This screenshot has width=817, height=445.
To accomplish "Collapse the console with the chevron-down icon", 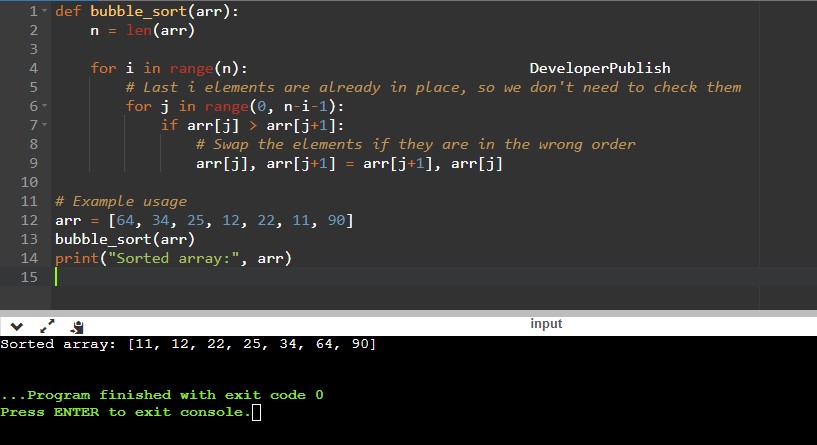I will click(x=17, y=327).
